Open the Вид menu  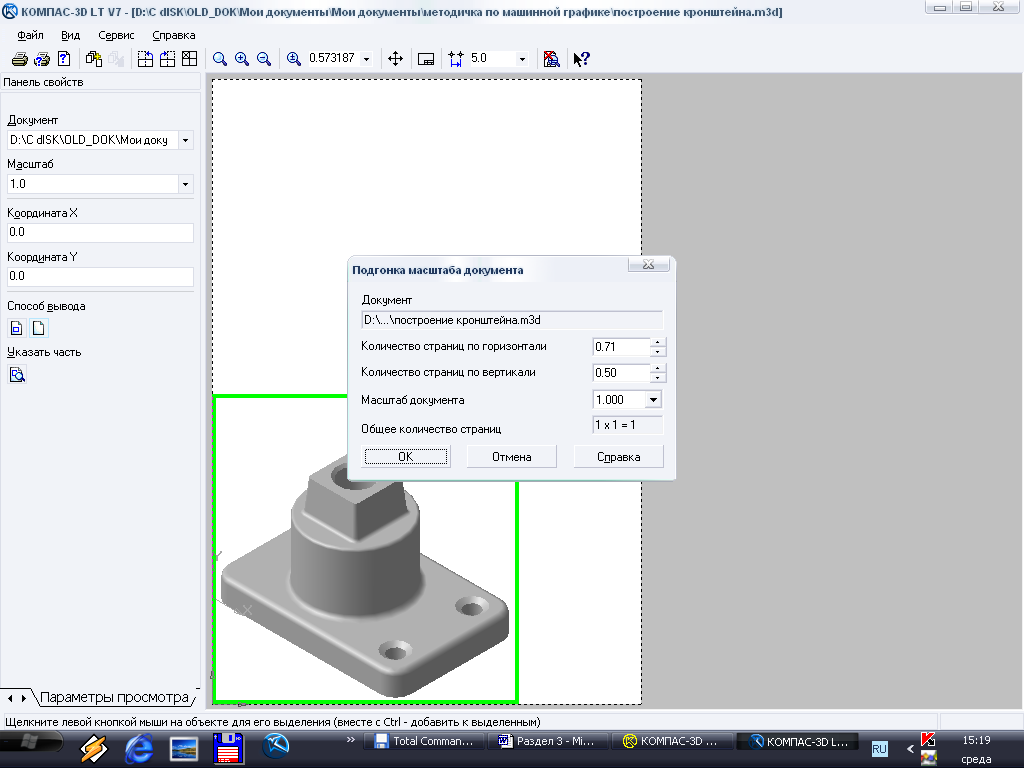[x=70, y=35]
